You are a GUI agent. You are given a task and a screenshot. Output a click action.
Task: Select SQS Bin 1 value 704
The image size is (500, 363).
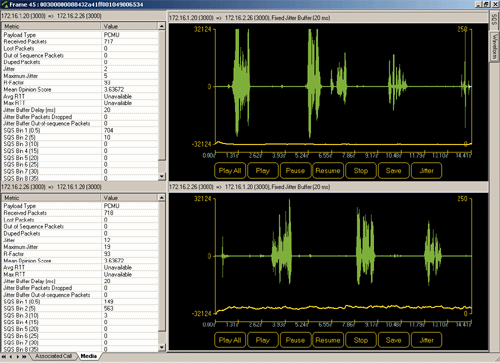[109, 130]
